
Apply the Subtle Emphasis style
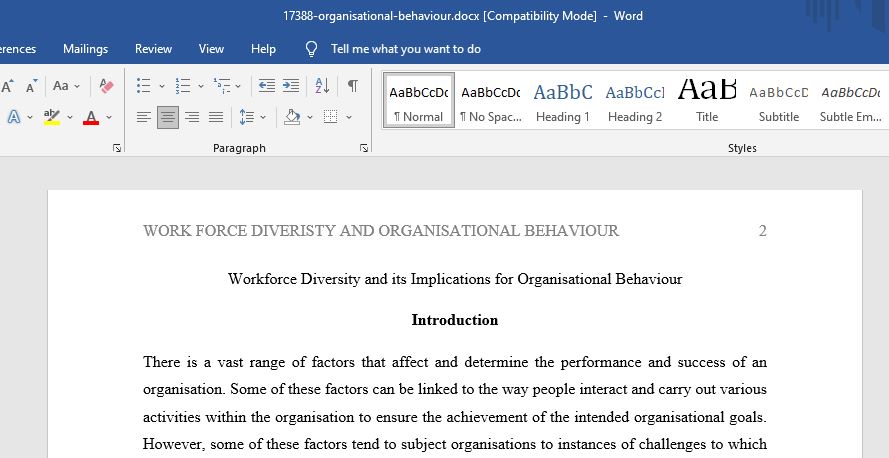850,100
